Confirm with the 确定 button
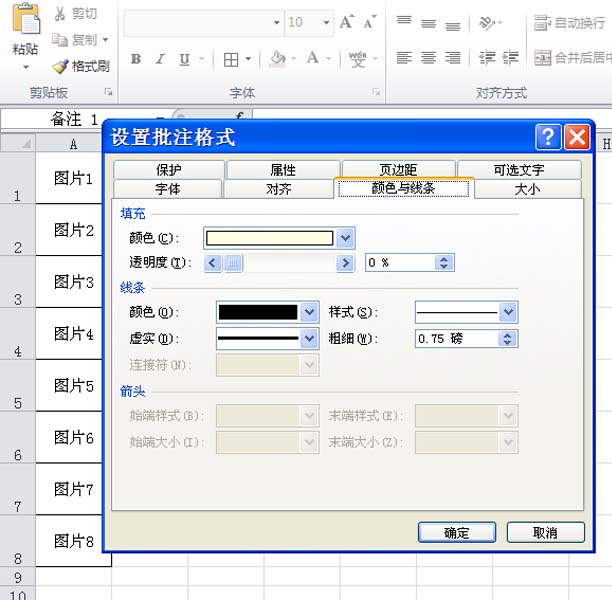This screenshot has height=600, width=612. click(457, 532)
